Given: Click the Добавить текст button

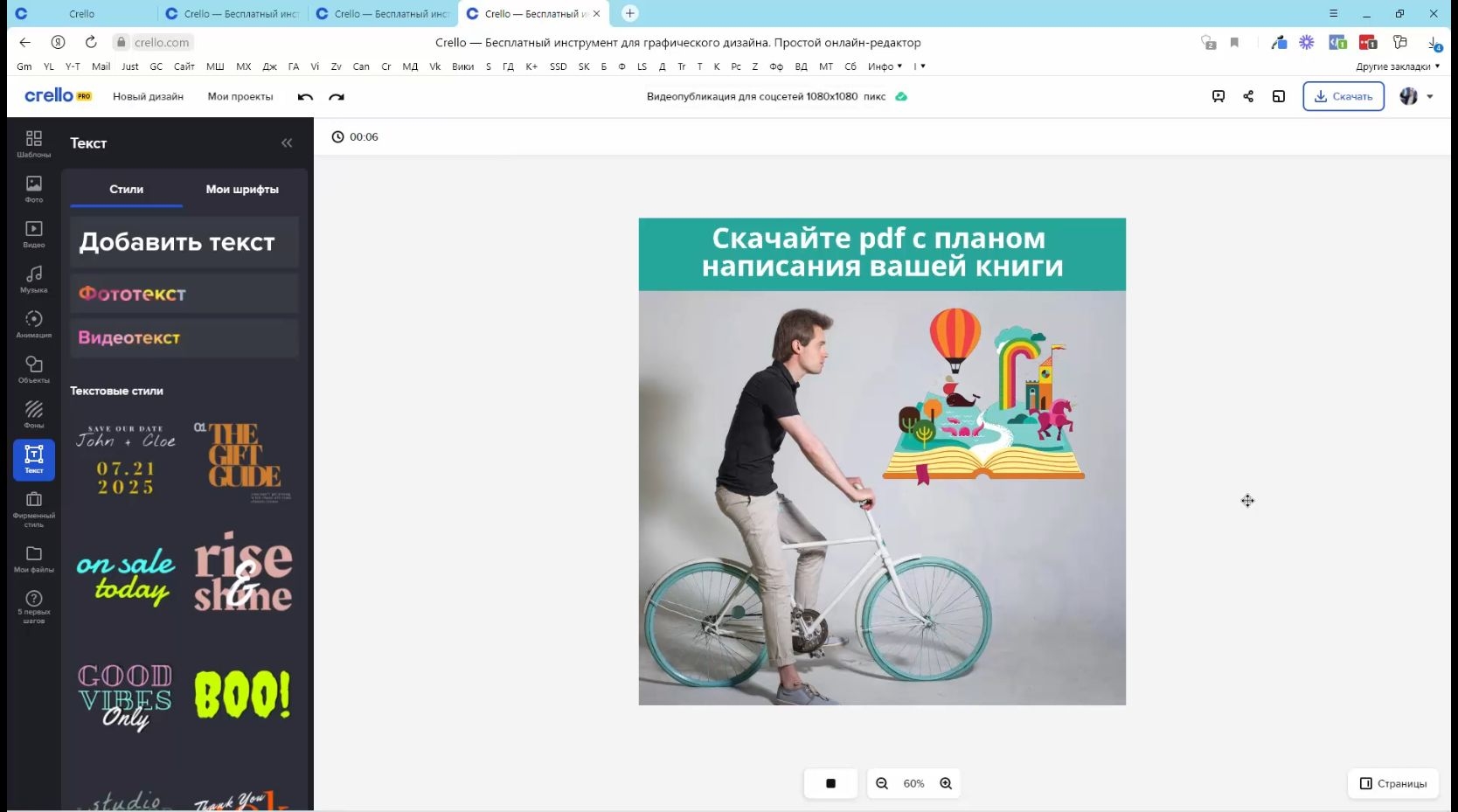Looking at the screenshot, I should point(184,242).
